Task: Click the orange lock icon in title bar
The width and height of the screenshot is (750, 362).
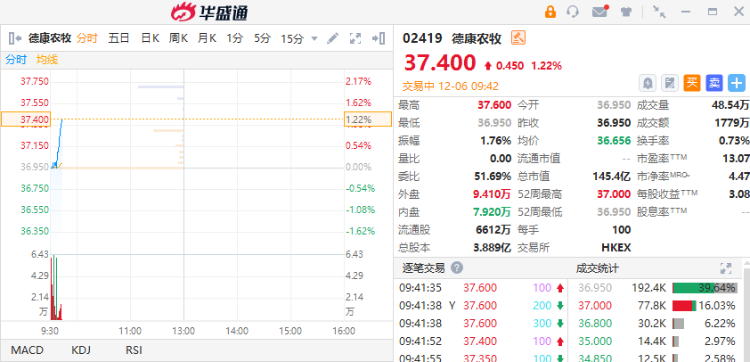Action: click(x=551, y=11)
